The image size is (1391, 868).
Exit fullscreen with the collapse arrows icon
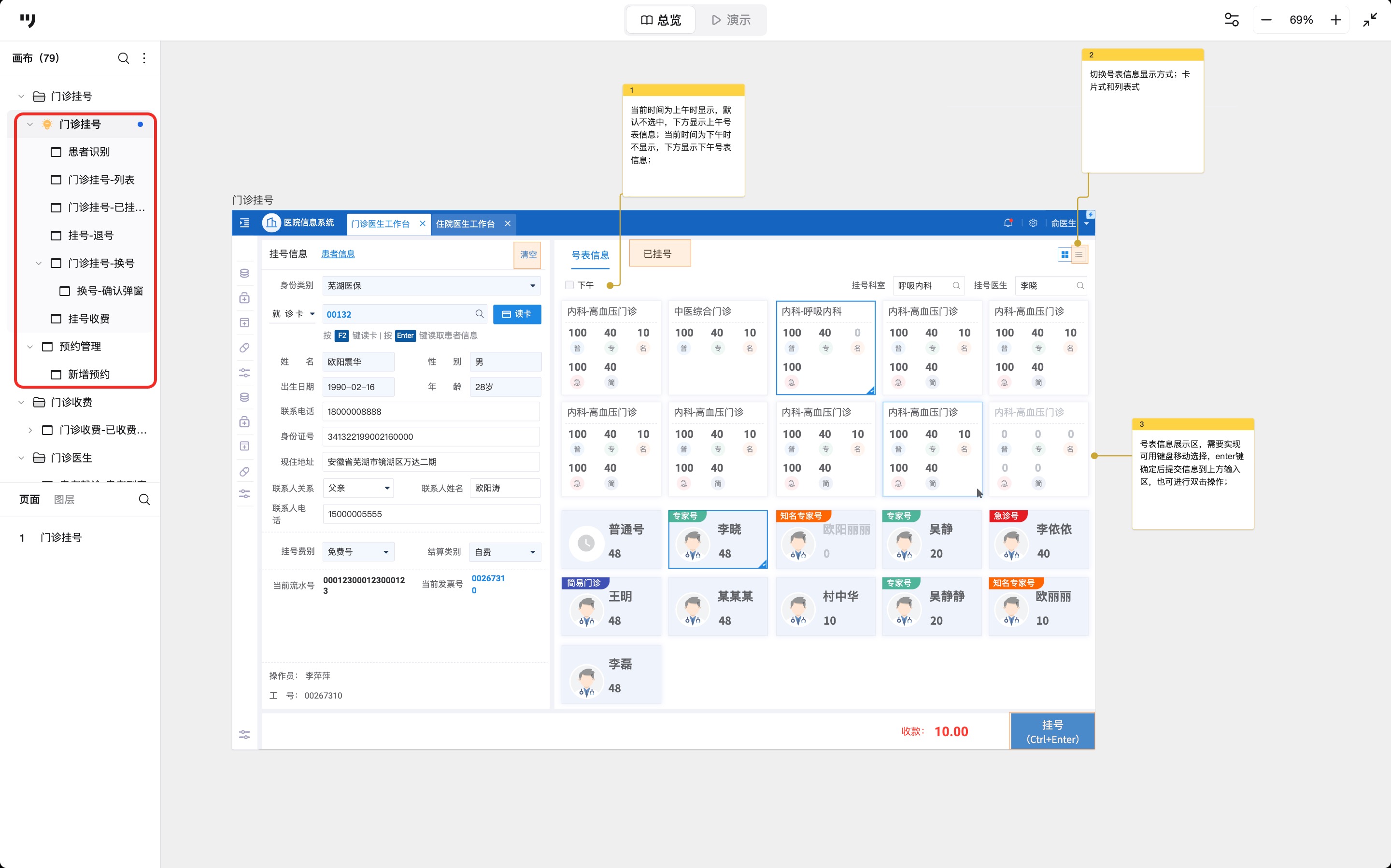1370,20
